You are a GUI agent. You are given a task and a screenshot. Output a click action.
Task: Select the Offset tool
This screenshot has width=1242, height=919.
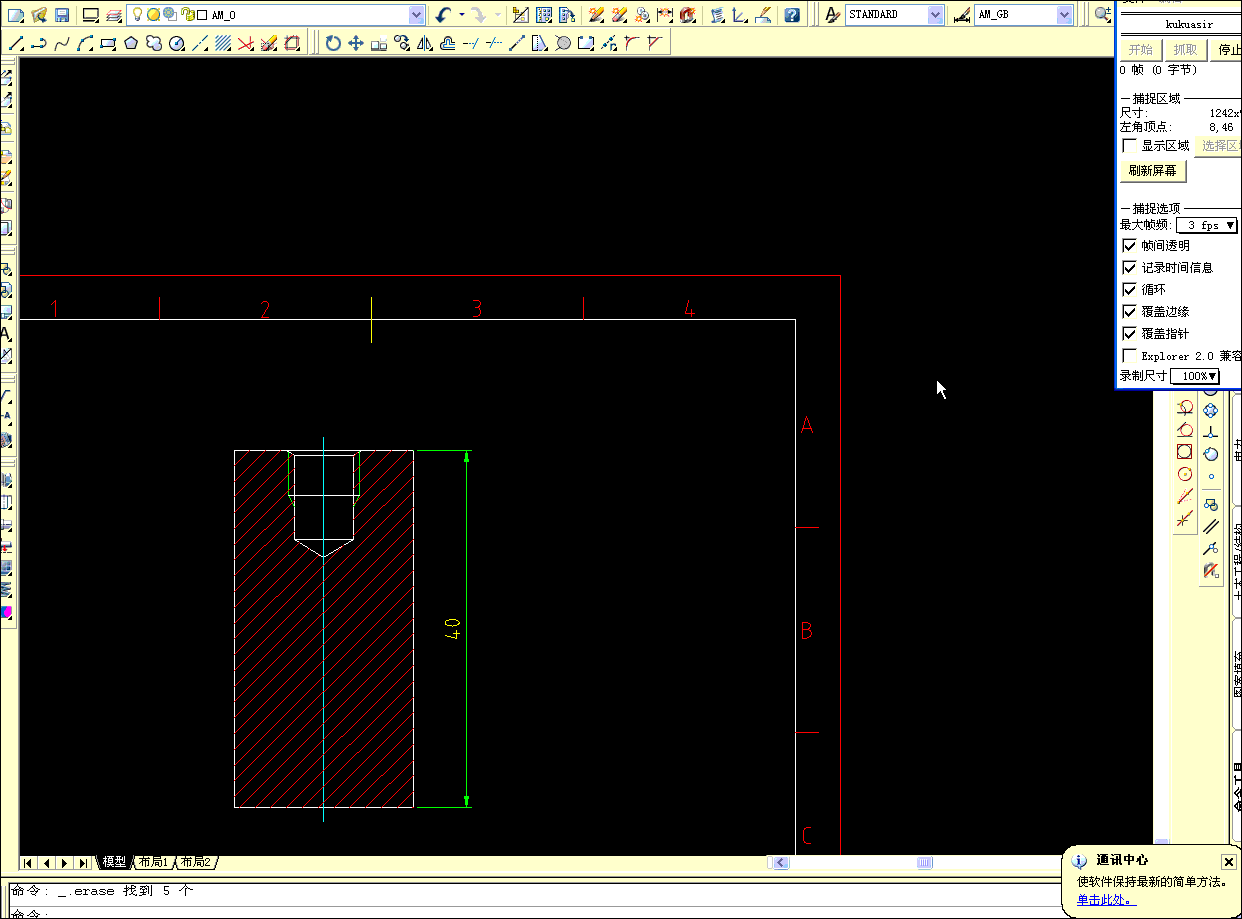click(448, 43)
